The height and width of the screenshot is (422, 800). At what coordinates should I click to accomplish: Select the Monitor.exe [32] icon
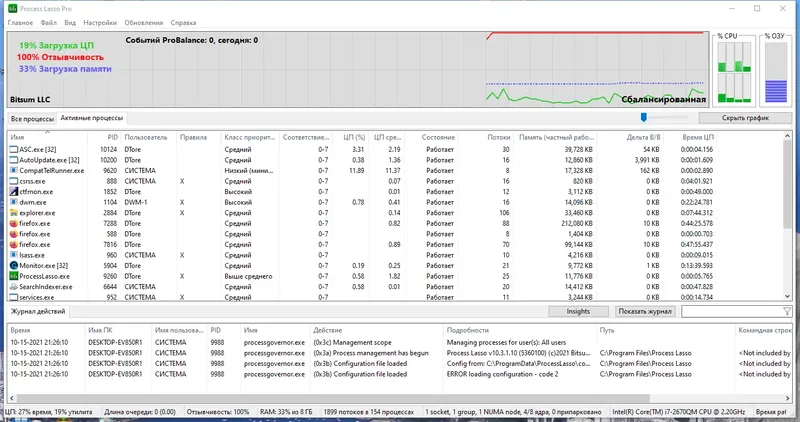14,265
